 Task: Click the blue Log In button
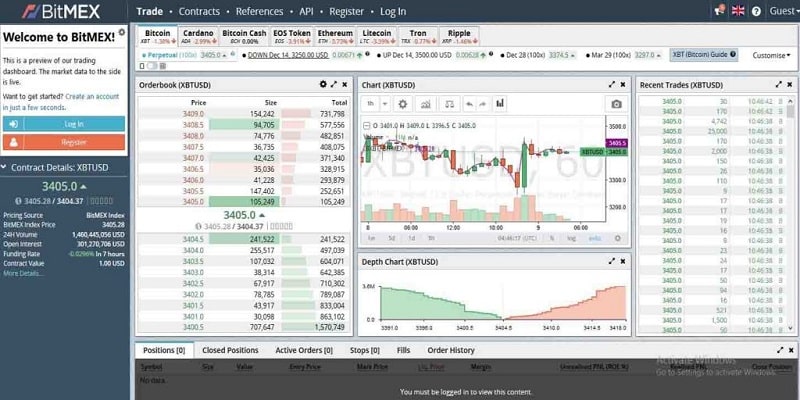(x=64, y=124)
